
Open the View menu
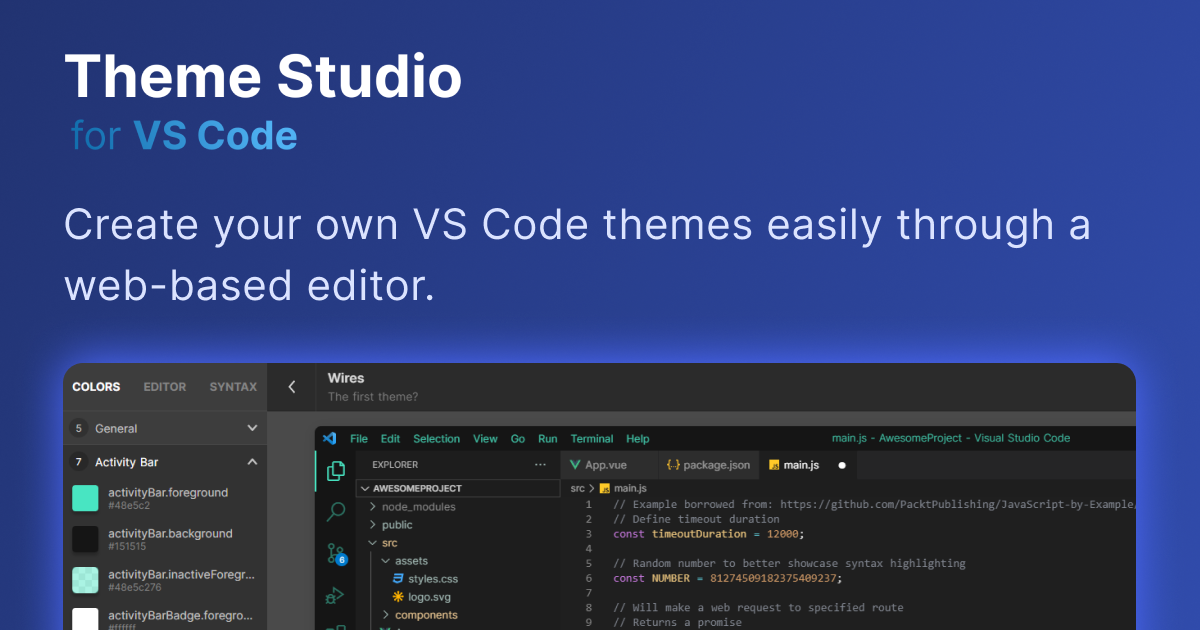[485, 439]
